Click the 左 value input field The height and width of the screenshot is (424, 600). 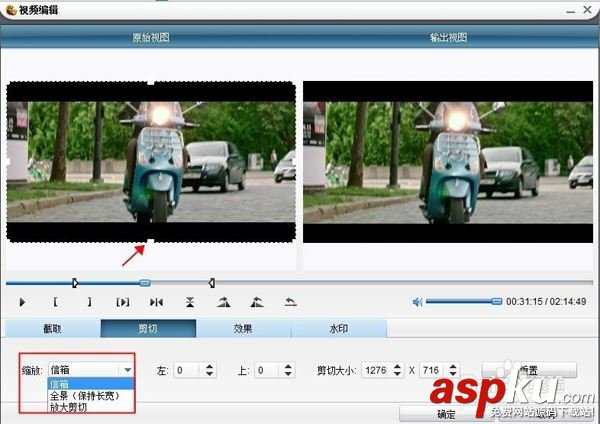(x=188, y=370)
